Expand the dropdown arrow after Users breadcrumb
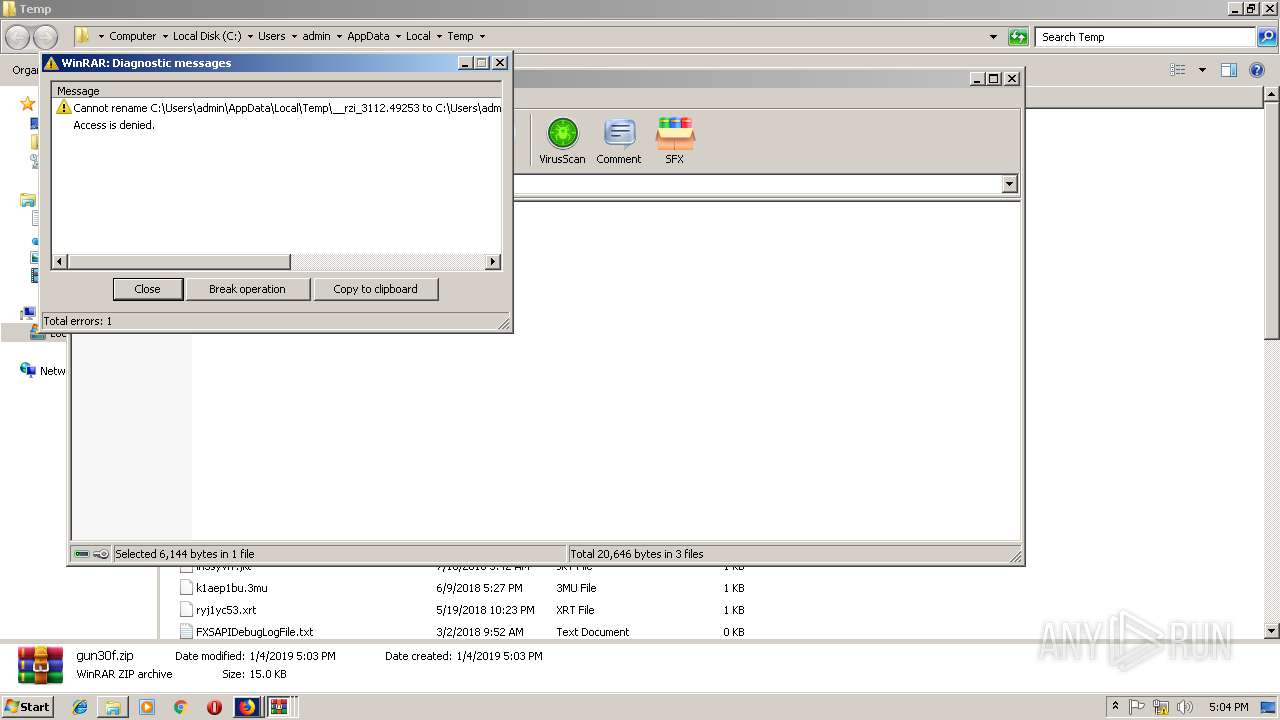The width and height of the screenshot is (1280, 720). [294, 37]
